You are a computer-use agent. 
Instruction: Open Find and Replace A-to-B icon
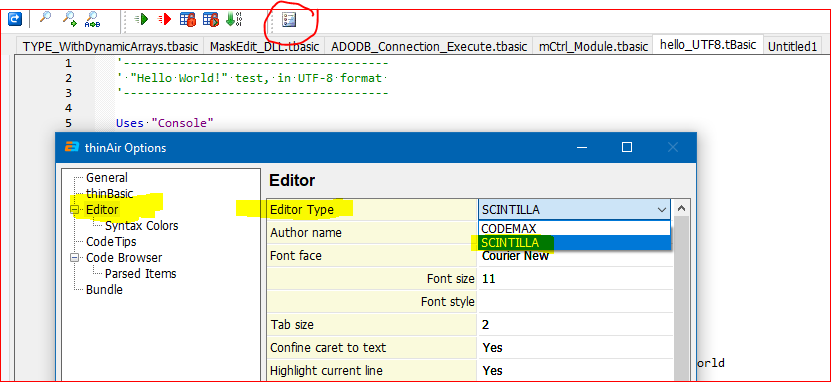(x=92, y=20)
